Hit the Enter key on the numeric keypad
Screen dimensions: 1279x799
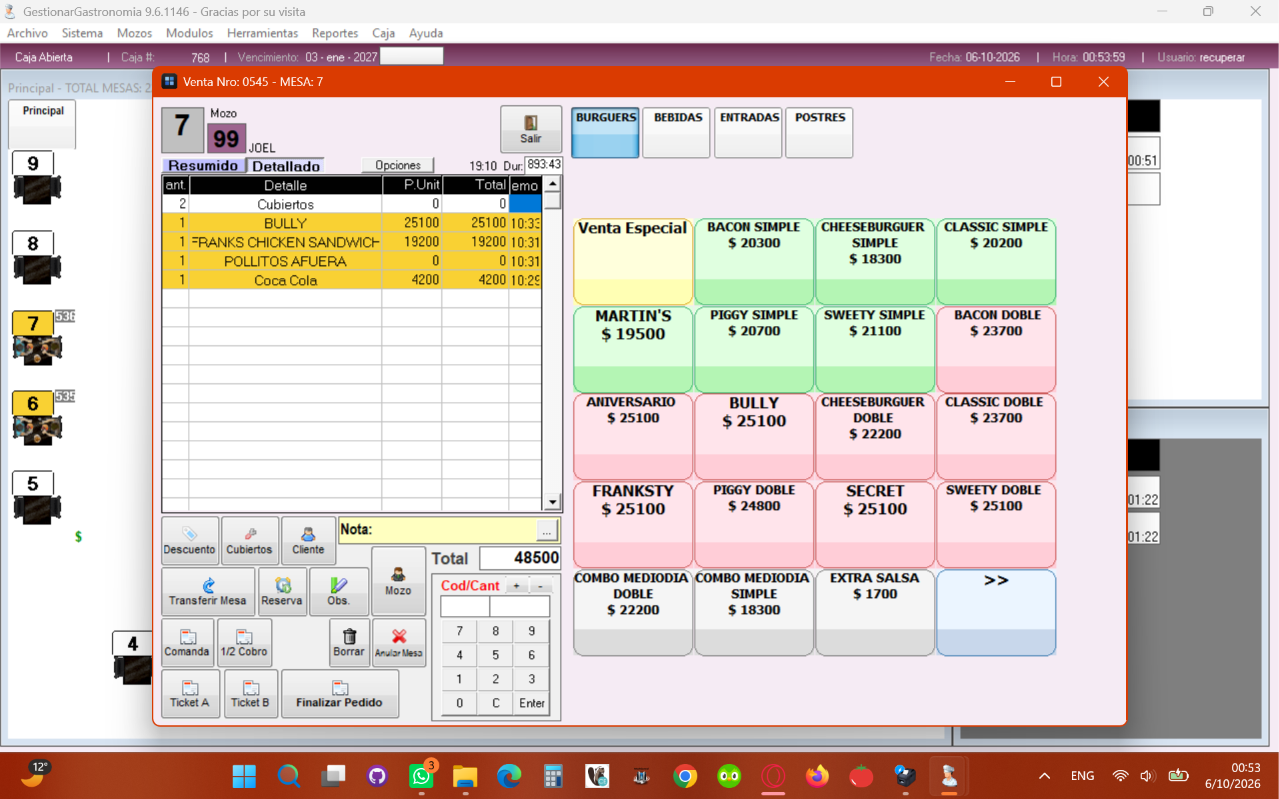[x=532, y=703]
